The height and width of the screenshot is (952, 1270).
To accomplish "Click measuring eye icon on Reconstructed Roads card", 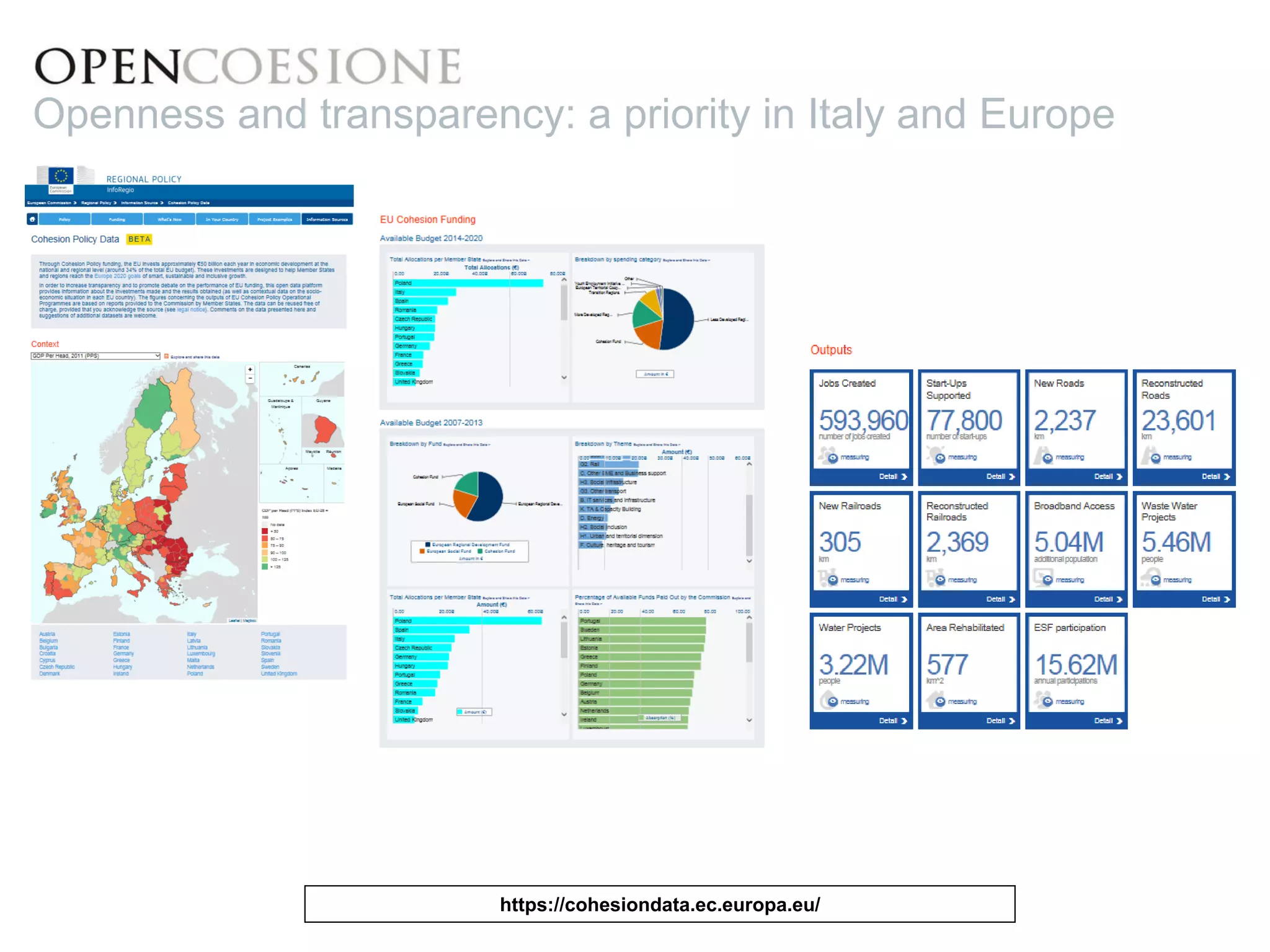I will 1155,458.
